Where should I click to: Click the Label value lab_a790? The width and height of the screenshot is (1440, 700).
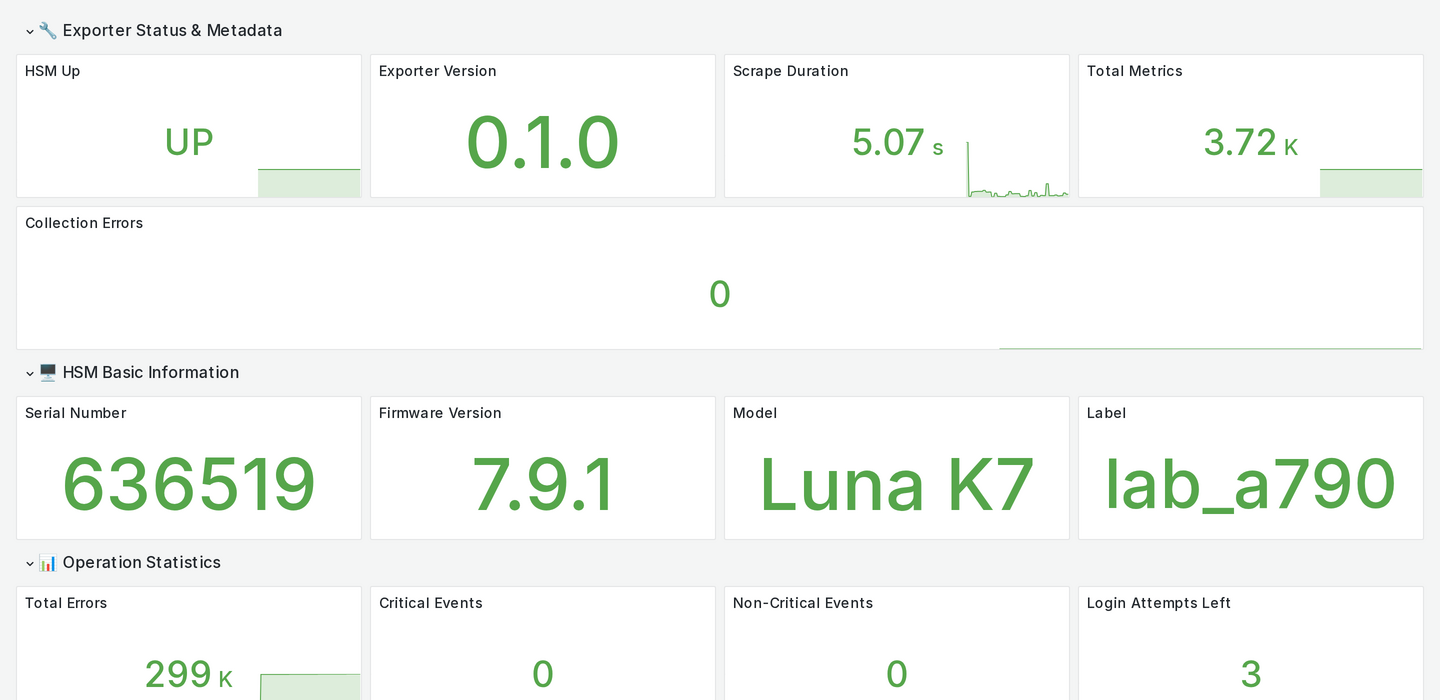point(1250,484)
